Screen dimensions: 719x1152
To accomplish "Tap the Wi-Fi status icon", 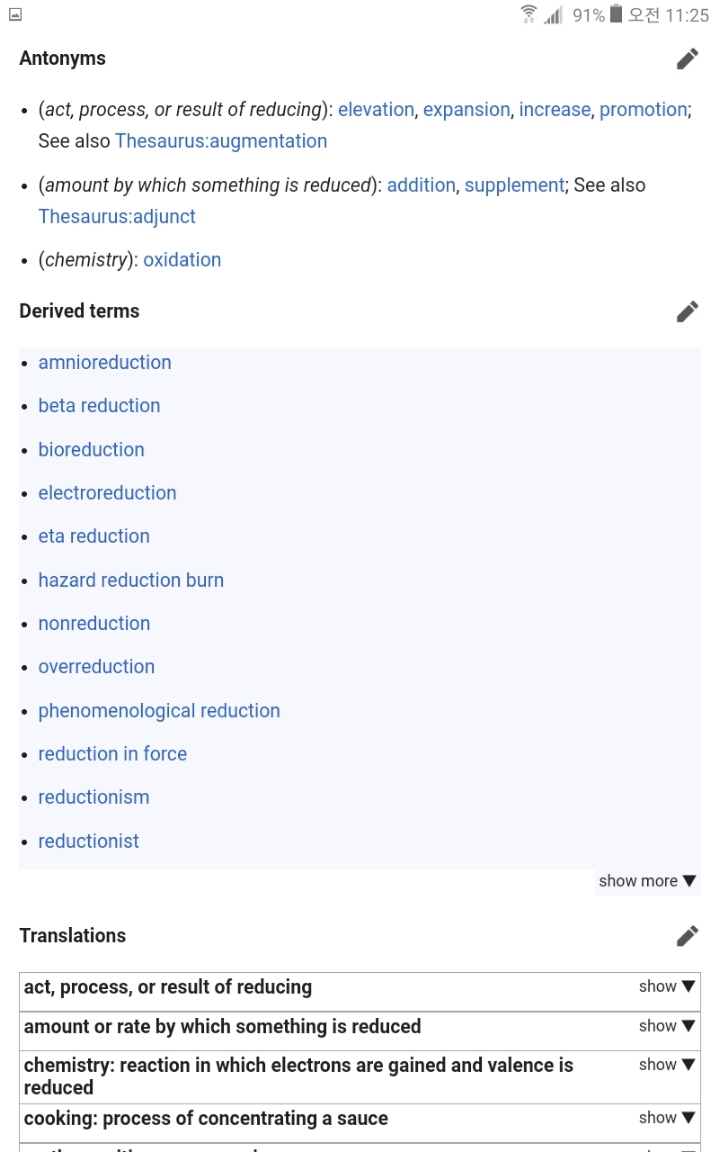I will (x=529, y=15).
